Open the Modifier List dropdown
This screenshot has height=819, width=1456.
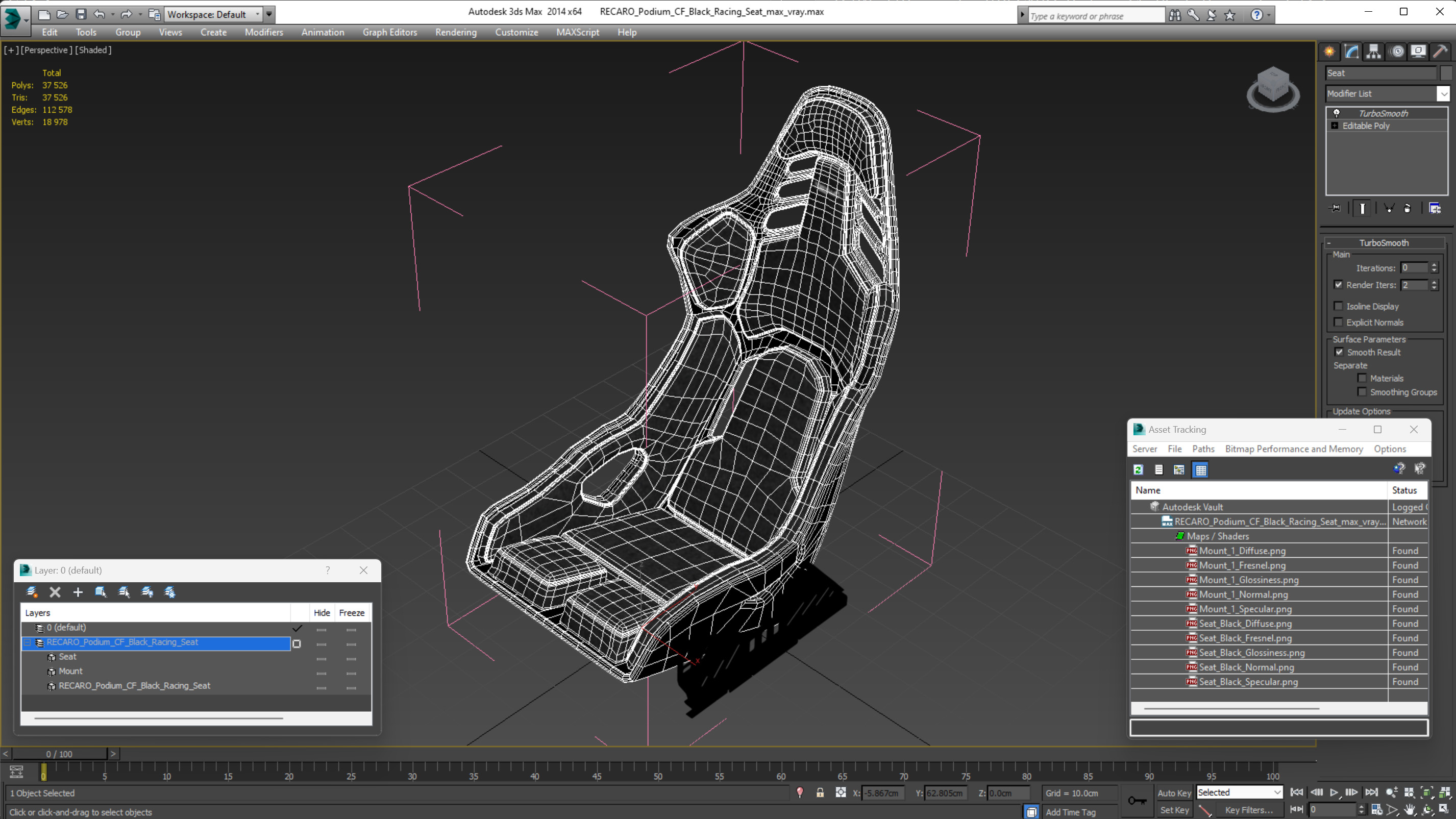(1443, 93)
